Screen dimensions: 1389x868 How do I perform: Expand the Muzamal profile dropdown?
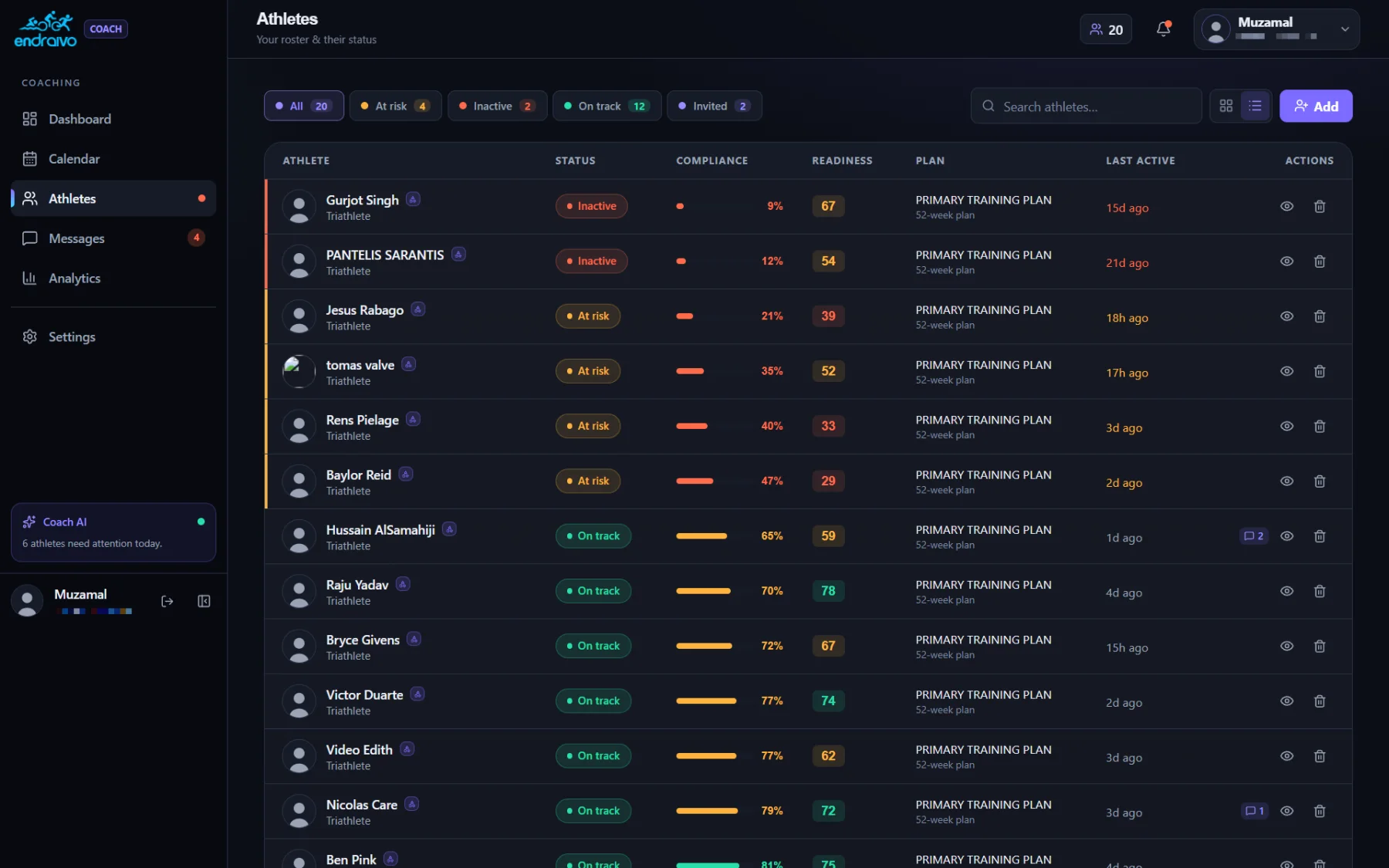point(1276,29)
